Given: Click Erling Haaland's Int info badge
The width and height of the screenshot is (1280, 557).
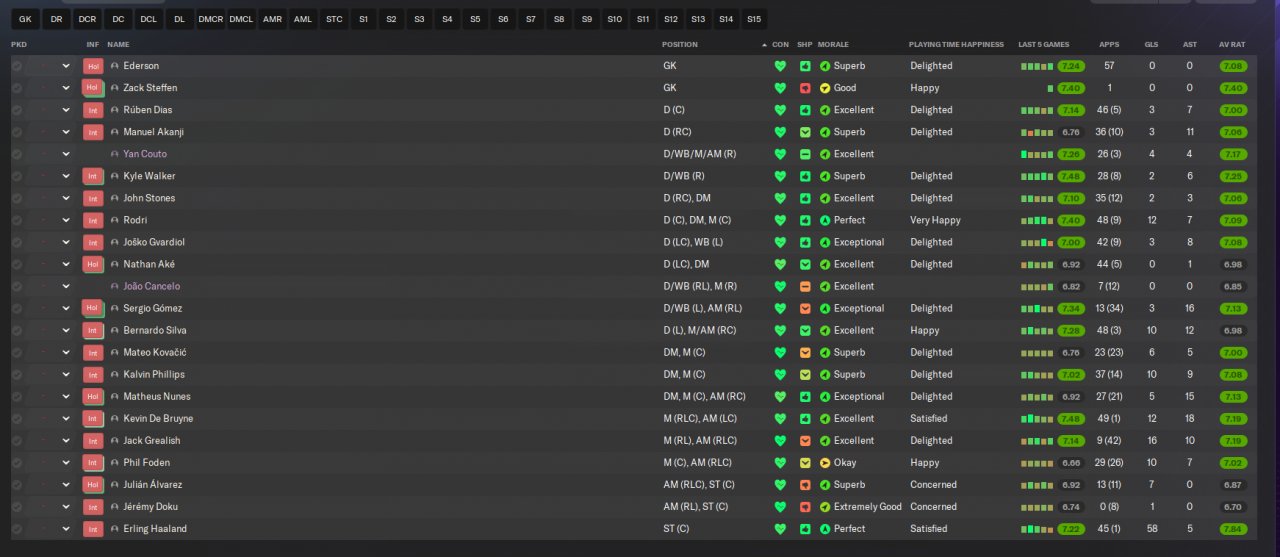Looking at the screenshot, I should 93,529.
